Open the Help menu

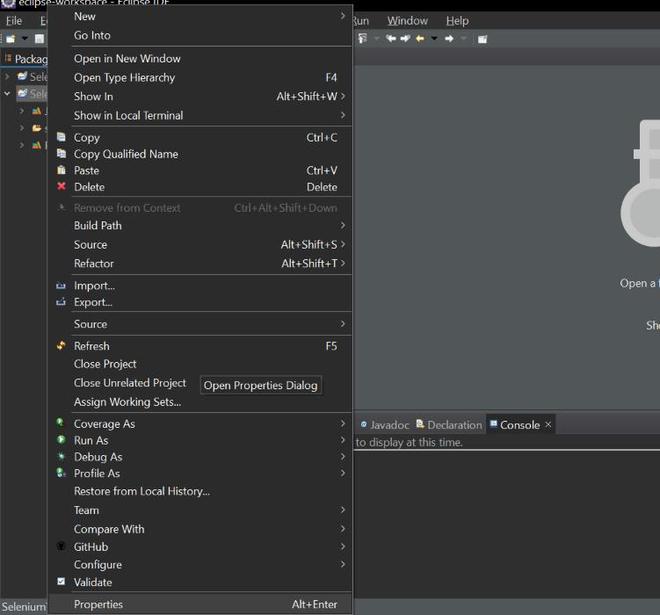(457, 21)
